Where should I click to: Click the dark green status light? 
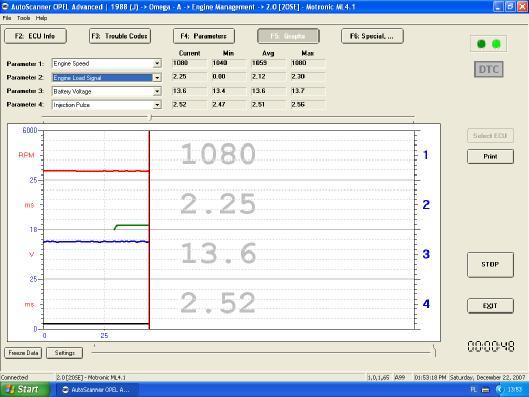click(481, 44)
